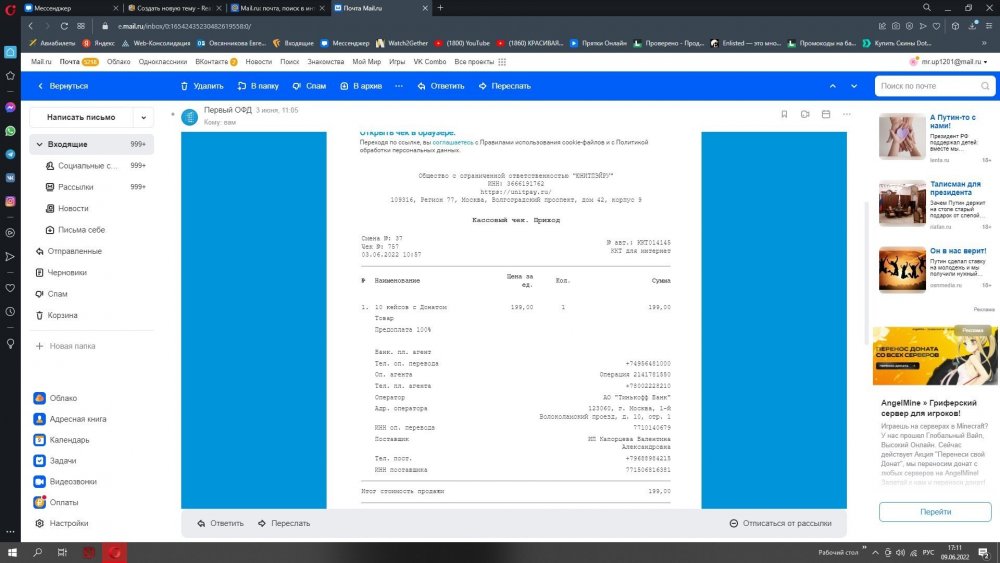Go back with Вернуться
This screenshot has height=563, width=1000.
pos(62,86)
